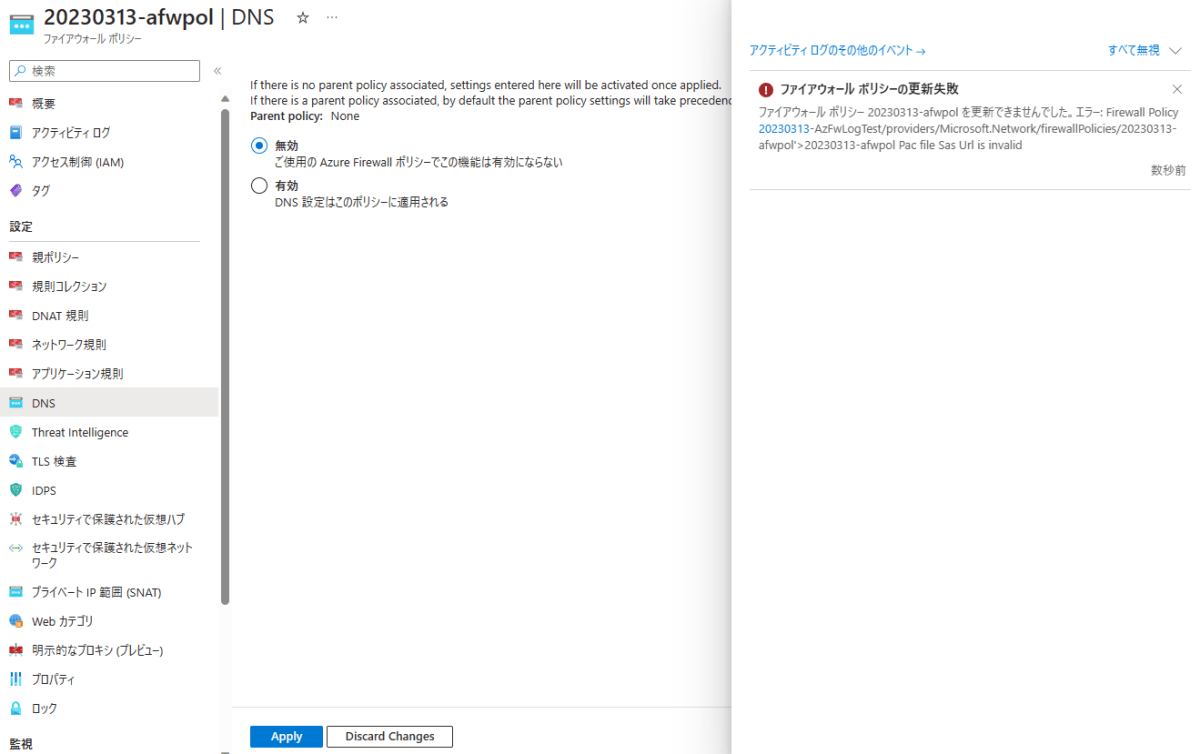Click すべて無視 dismiss-all link
The height and width of the screenshot is (754, 1200).
pos(1134,50)
